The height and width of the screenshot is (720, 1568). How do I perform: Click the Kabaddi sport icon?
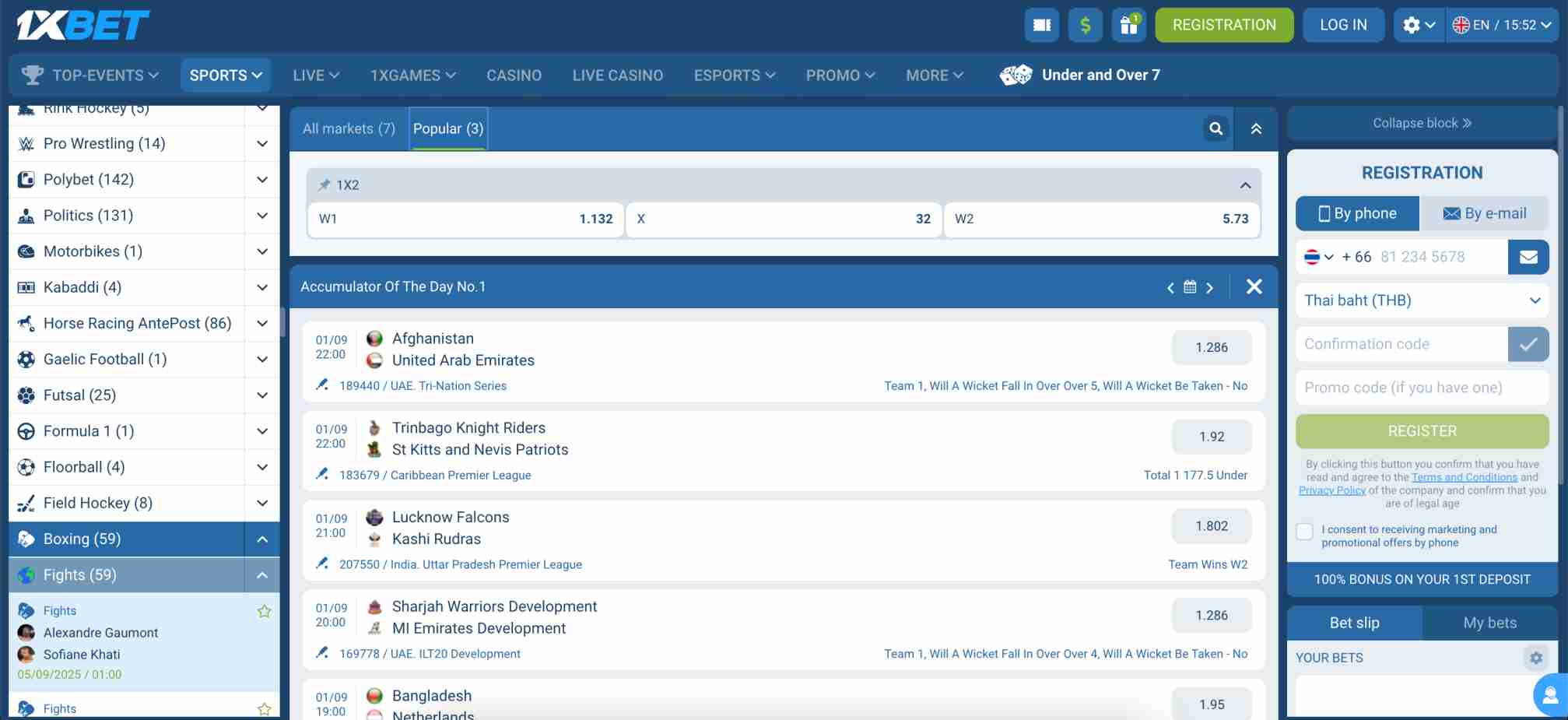pyautogui.click(x=26, y=287)
